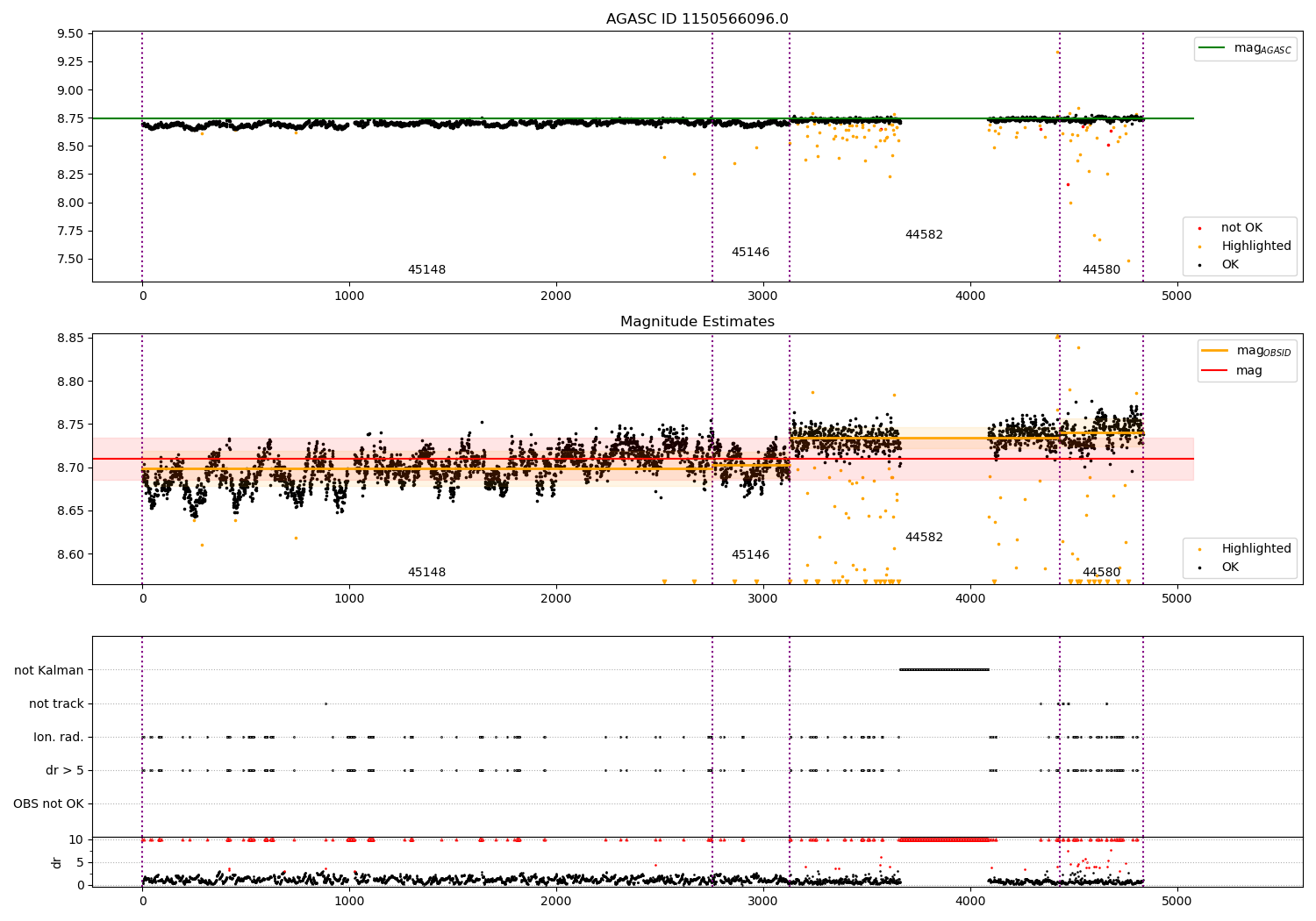
Task: Click 'Highlighted' legend entry in the top panel
Action: click(1255, 246)
